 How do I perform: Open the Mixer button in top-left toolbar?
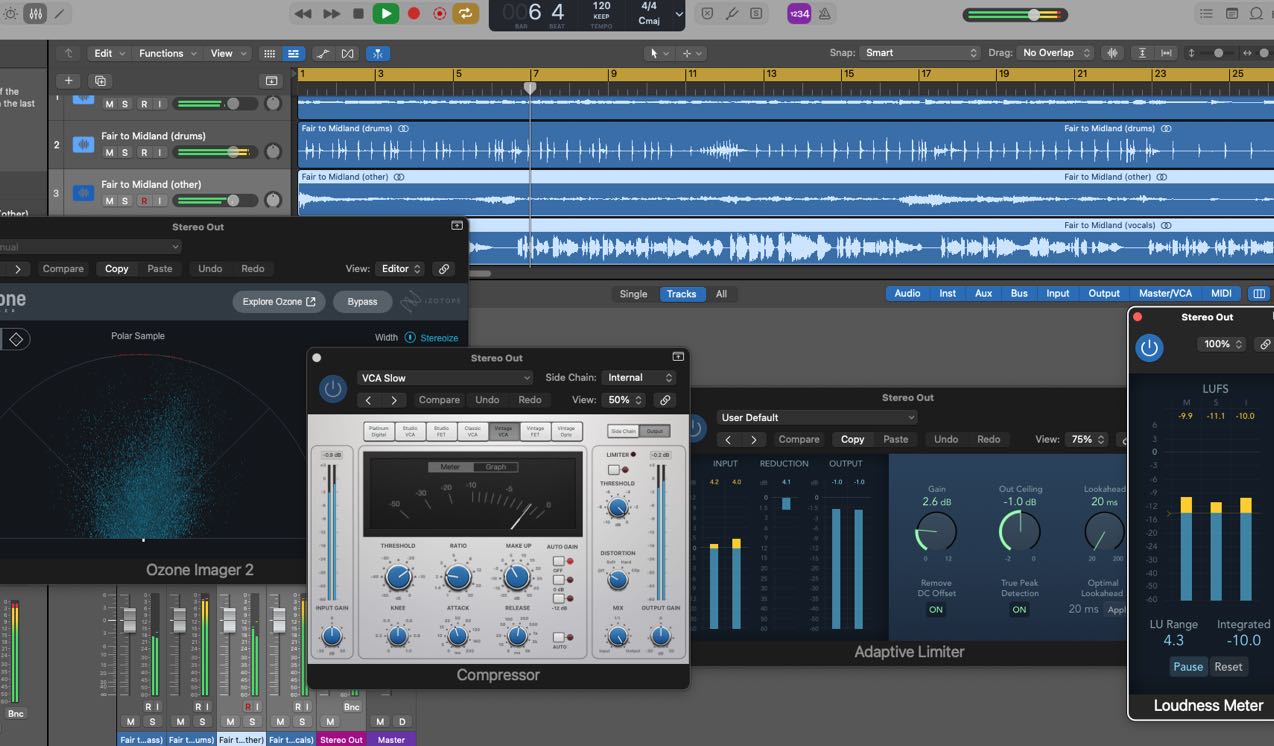click(36, 14)
